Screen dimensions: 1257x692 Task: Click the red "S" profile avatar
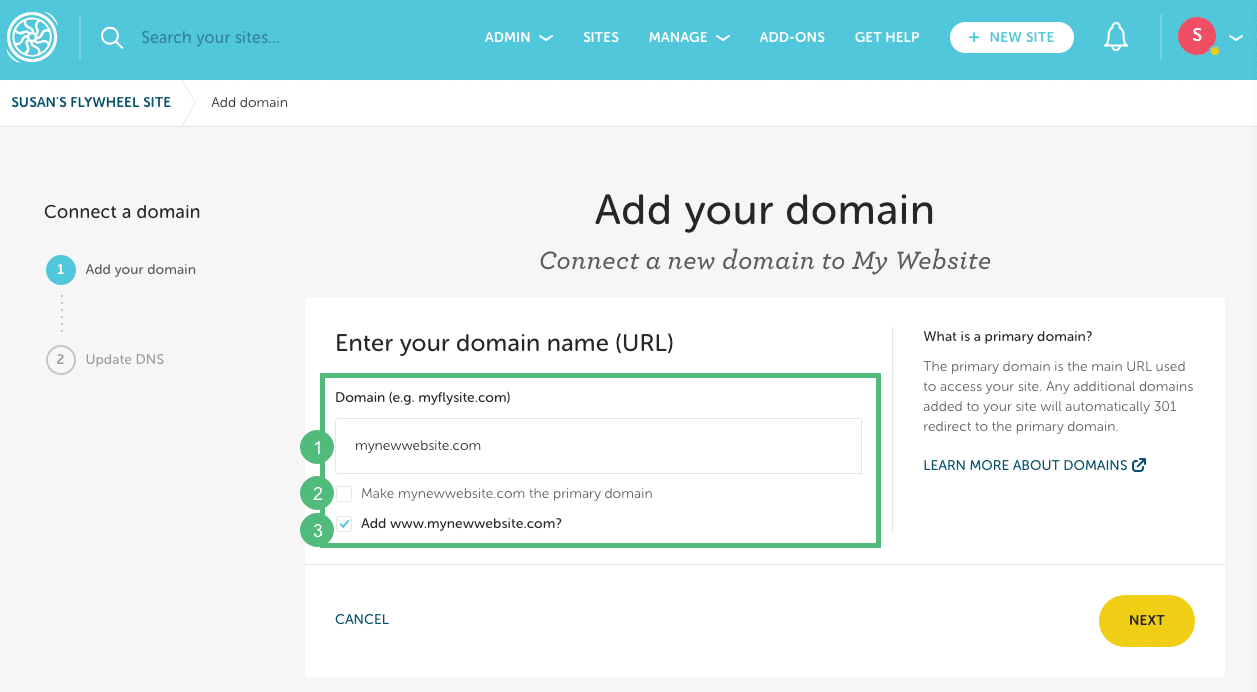(1196, 36)
